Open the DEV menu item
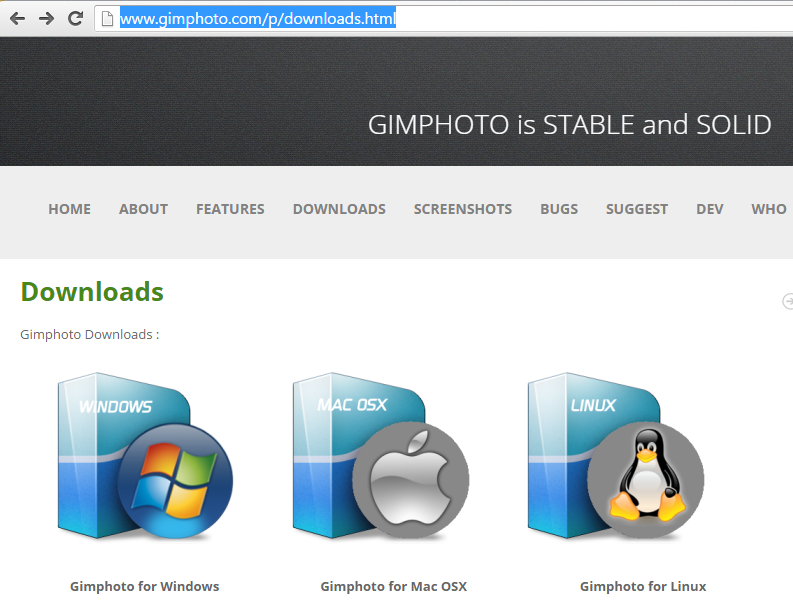 pos(710,209)
